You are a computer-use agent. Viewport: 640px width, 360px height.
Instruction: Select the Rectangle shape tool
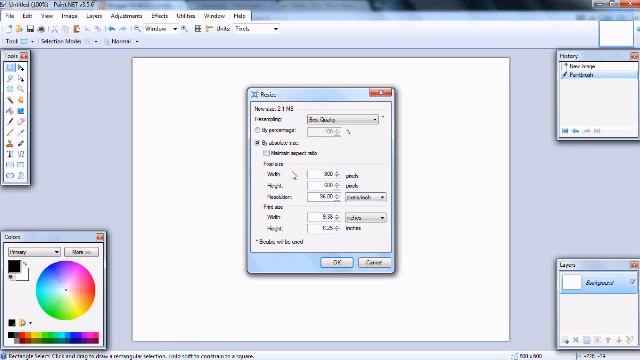pyautogui.click(x=10, y=165)
